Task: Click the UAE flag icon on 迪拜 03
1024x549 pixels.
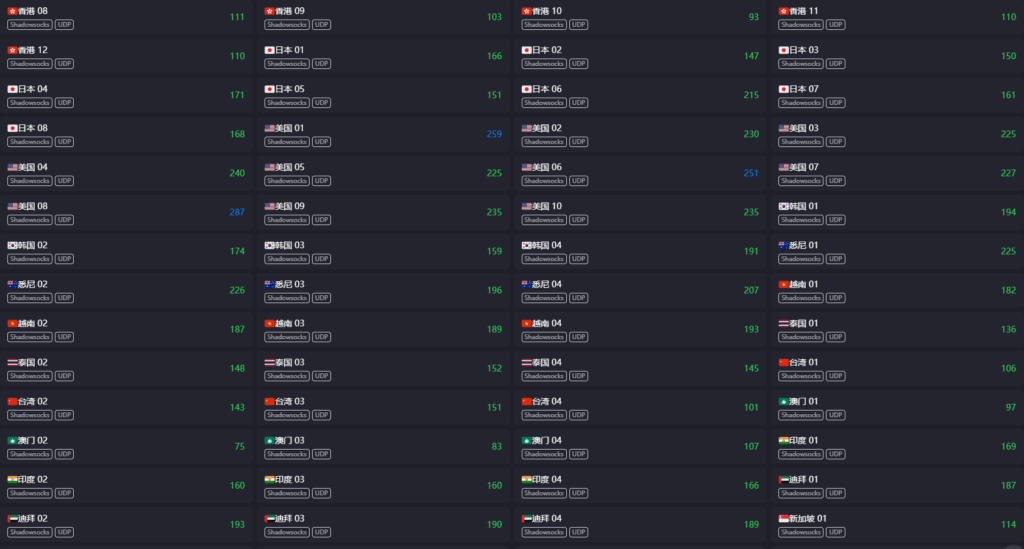Action: (x=269, y=518)
